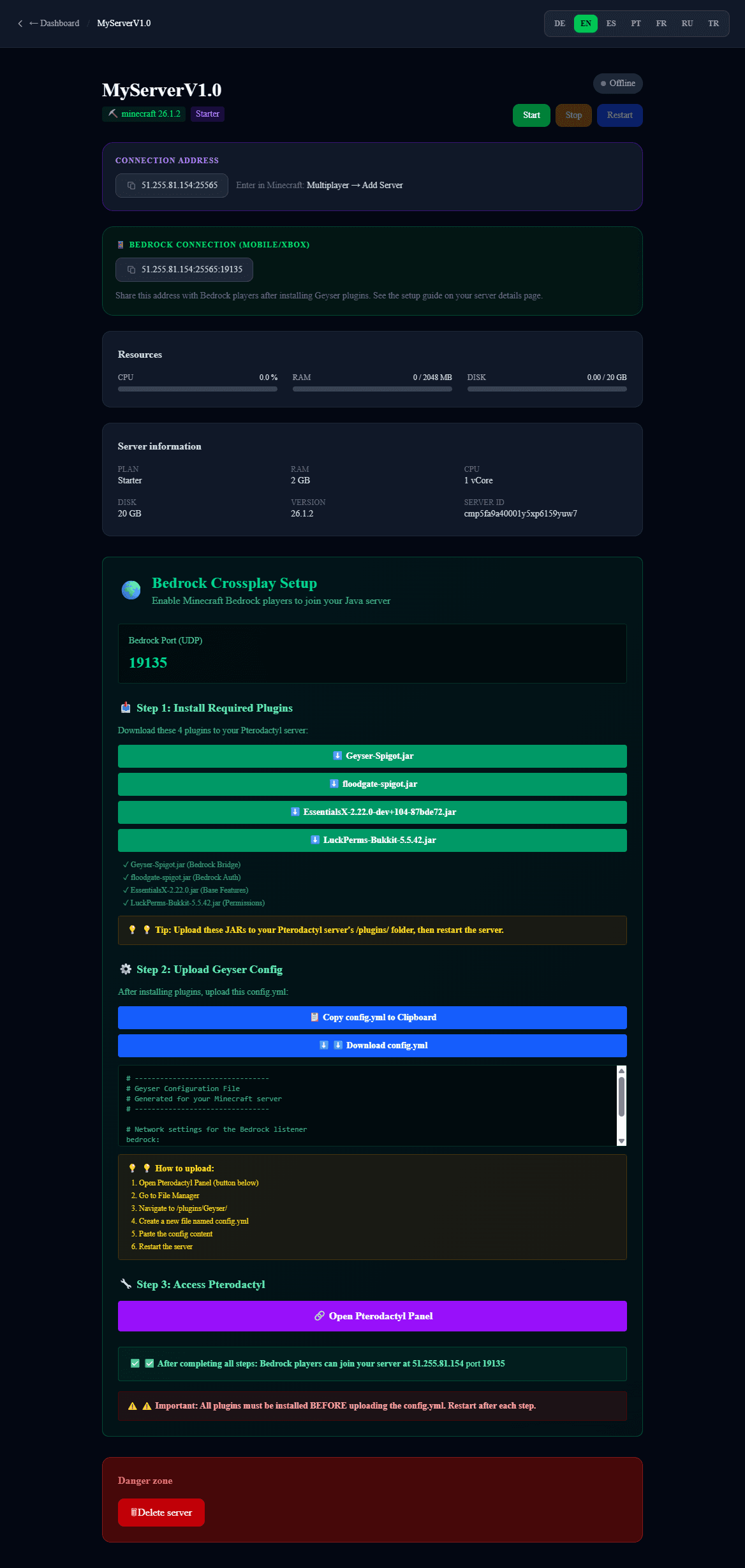Select the EN language option
Screen dimensions: 745x1568
pyautogui.click(x=586, y=24)
